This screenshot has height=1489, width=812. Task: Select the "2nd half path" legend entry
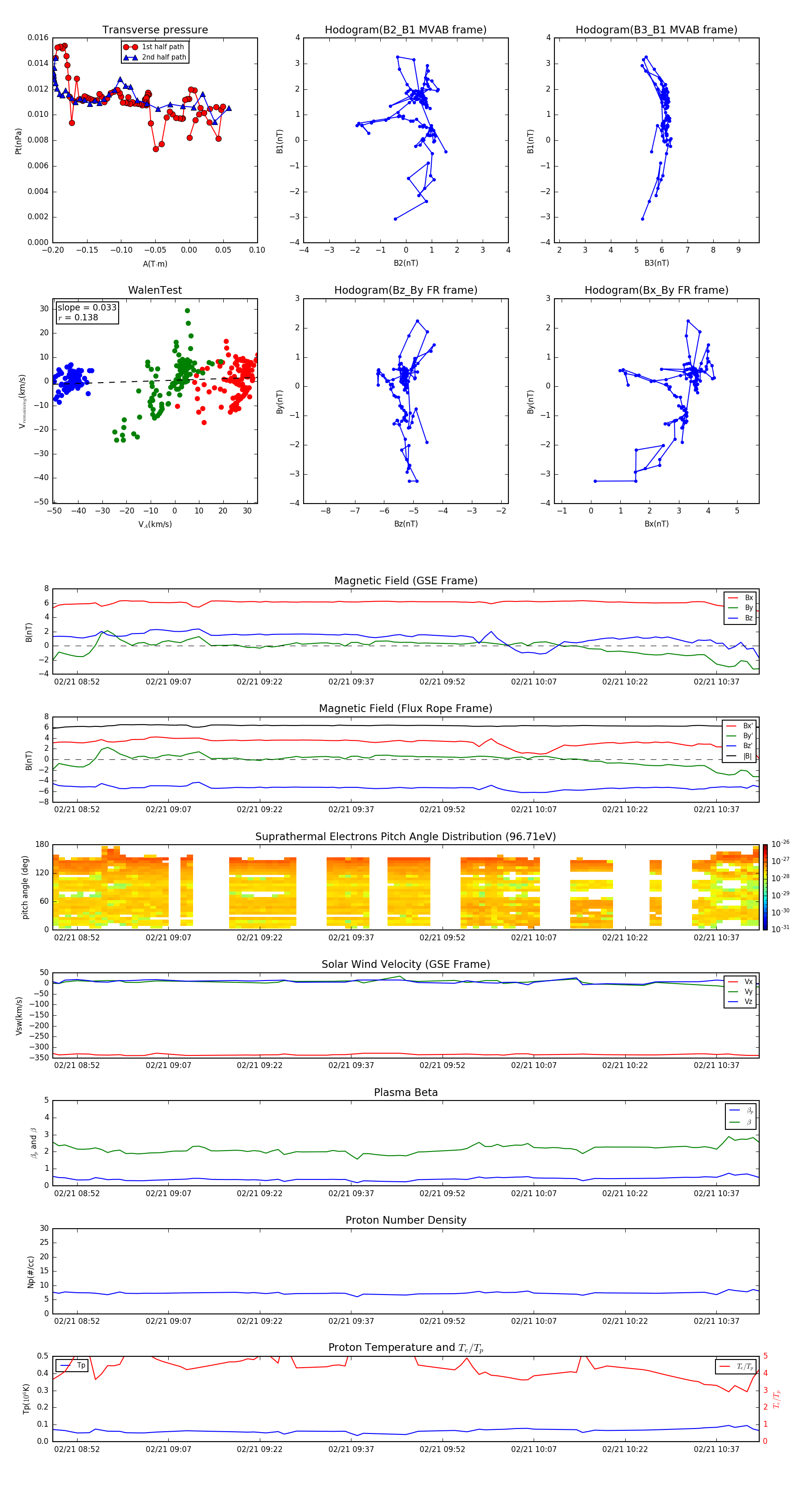pos(154,57)
